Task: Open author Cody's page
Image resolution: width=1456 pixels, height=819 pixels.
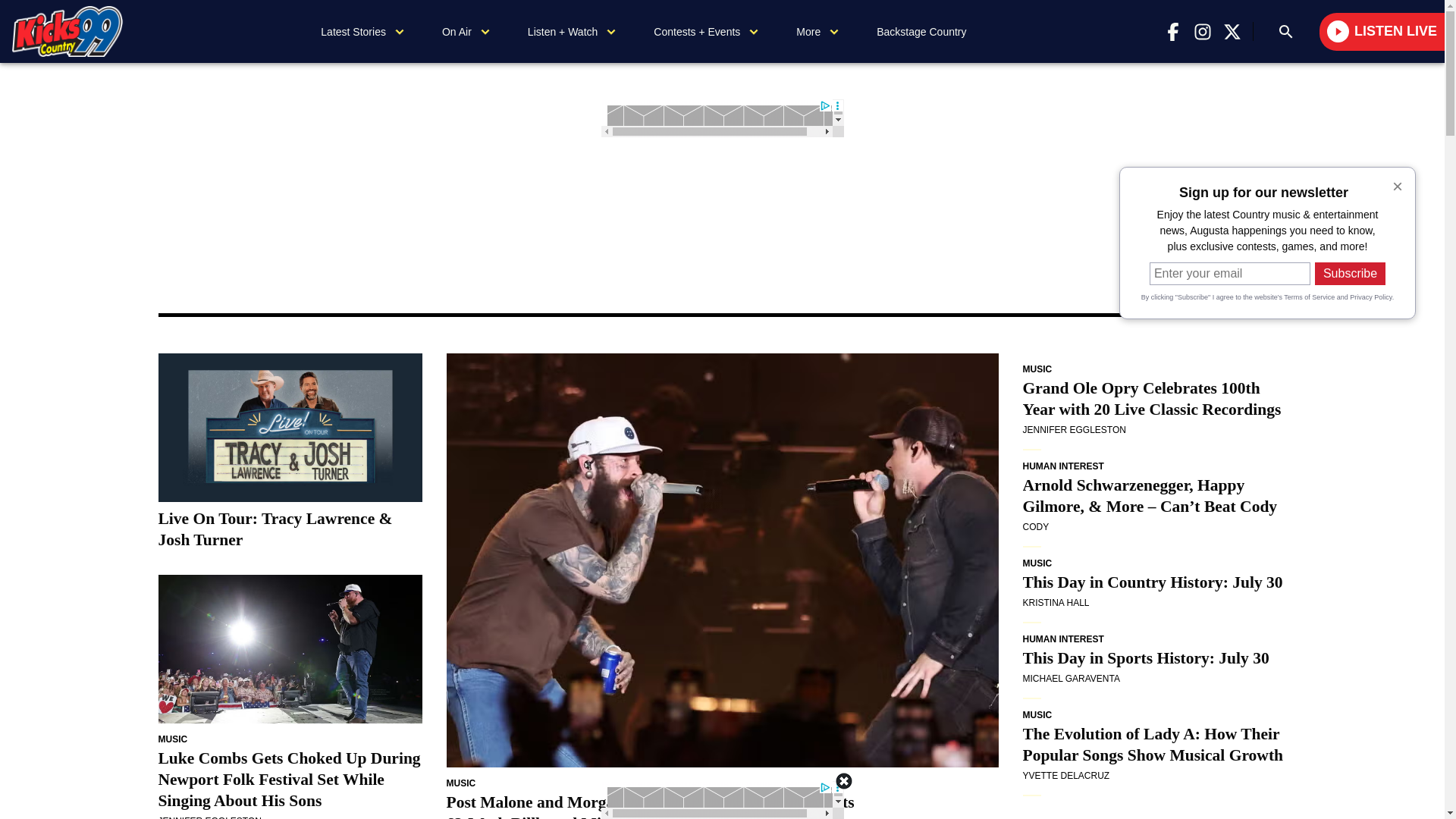Action: click(x=1035, y=527)
